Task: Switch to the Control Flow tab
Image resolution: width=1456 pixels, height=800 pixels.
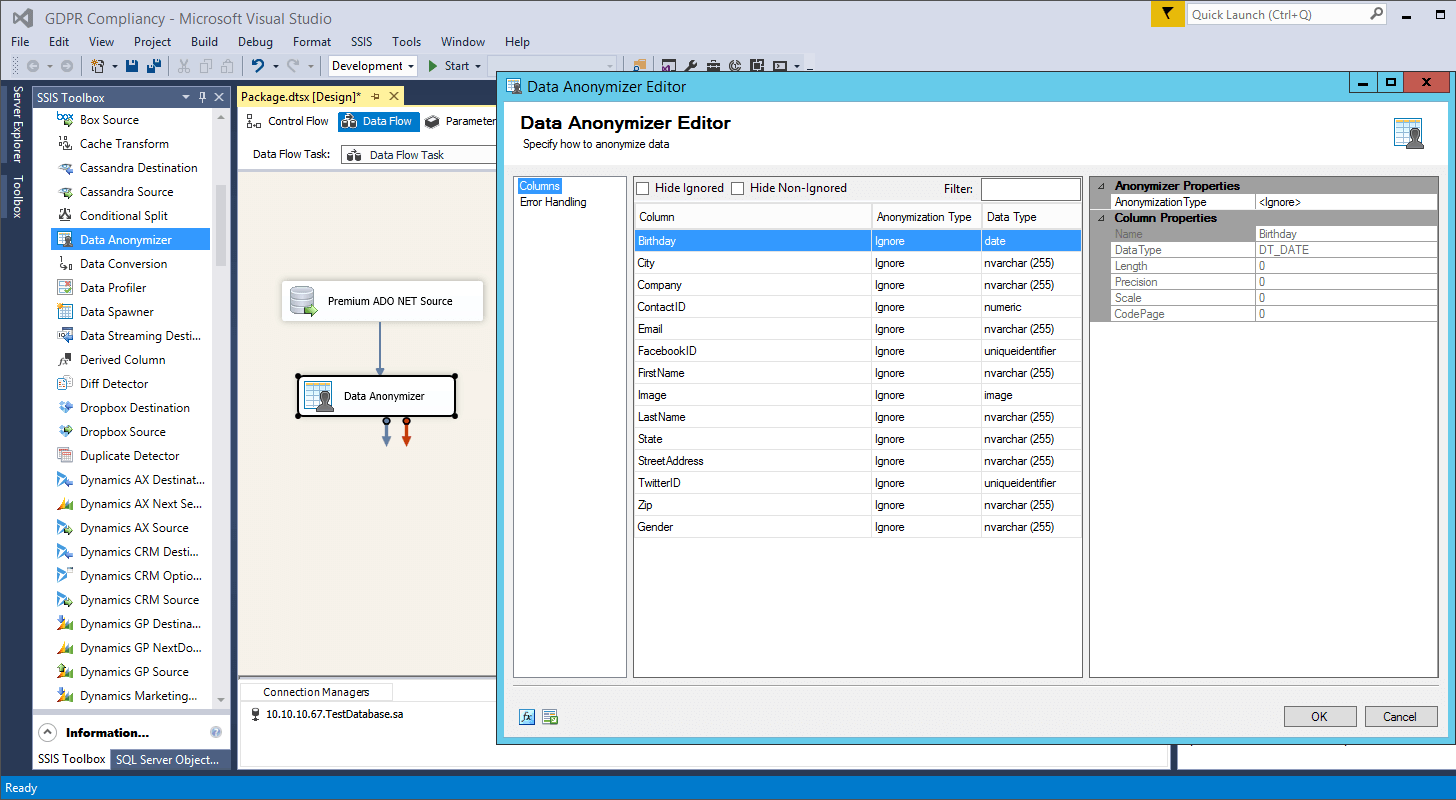Action: 288,121
